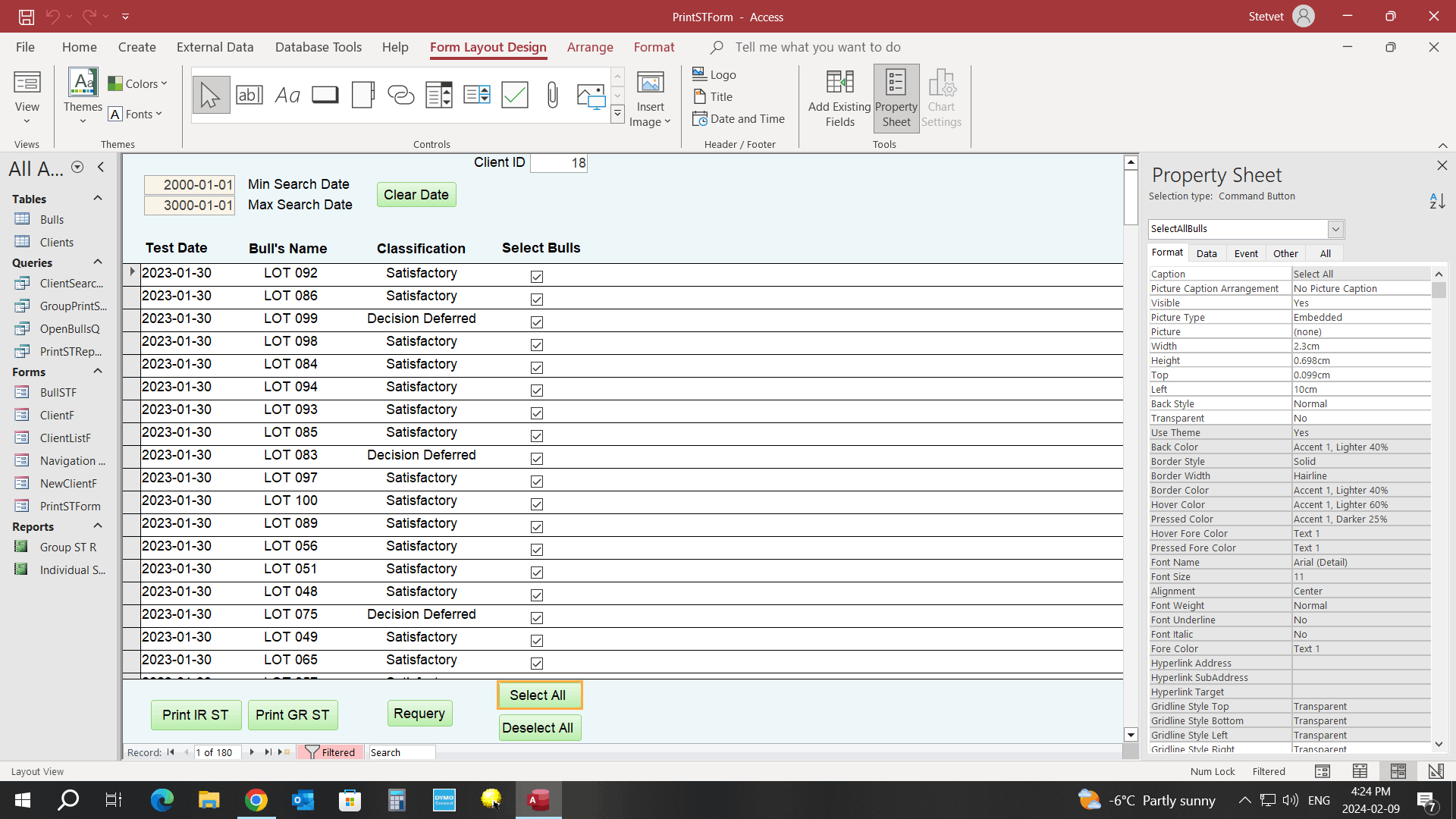Toggle the Property Sheet button
This screenshot has width=1456, height=819.
point(896,99)
